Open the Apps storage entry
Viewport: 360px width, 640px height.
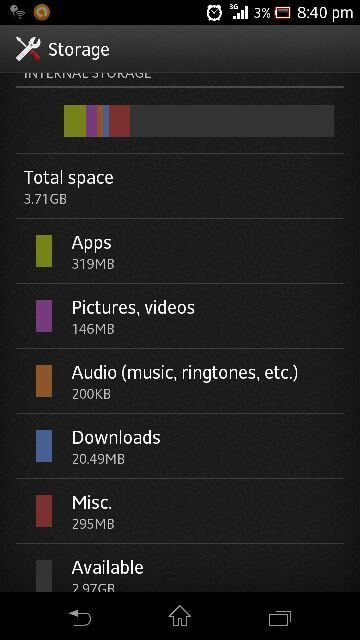[x=180, y=251]
